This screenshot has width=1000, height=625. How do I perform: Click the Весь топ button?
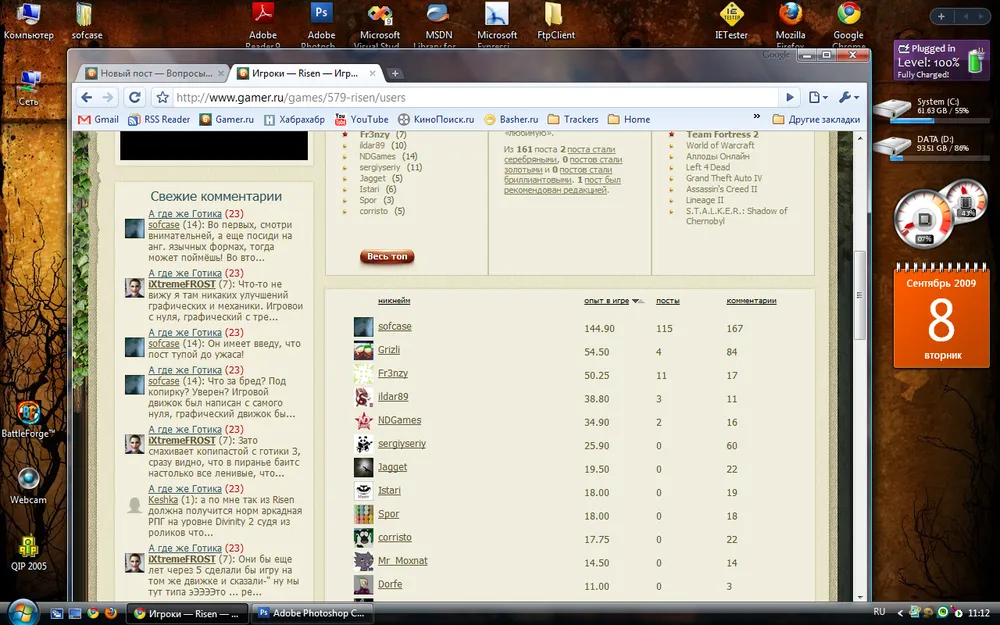pos(387,257)
